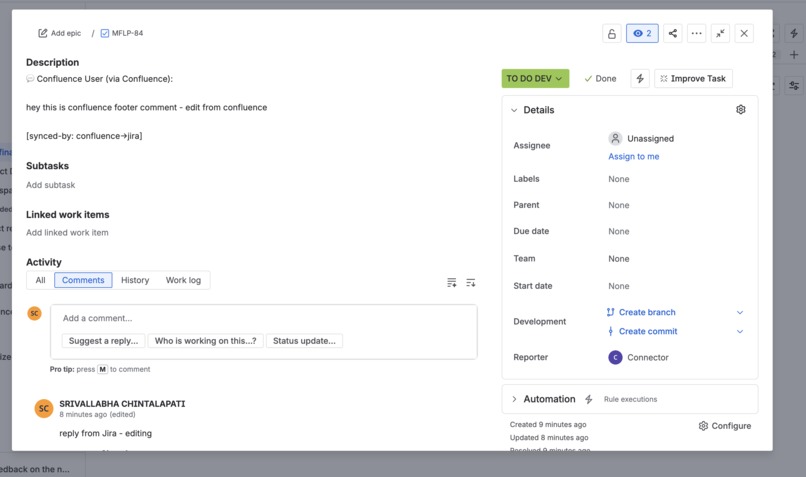Viewport: 806px width, 477px height.
Task: Click the share icon
Action: (x=672, y=33)
